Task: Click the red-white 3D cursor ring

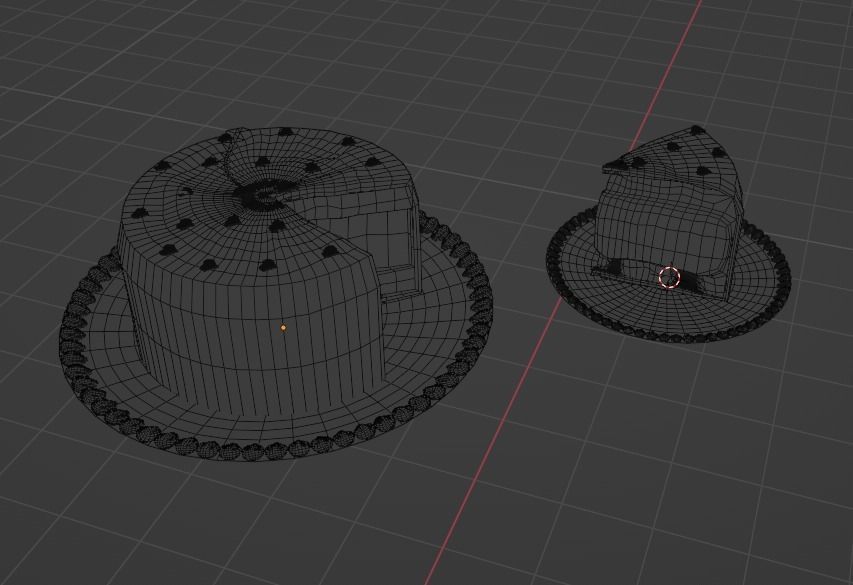Action: coord(670,276)
